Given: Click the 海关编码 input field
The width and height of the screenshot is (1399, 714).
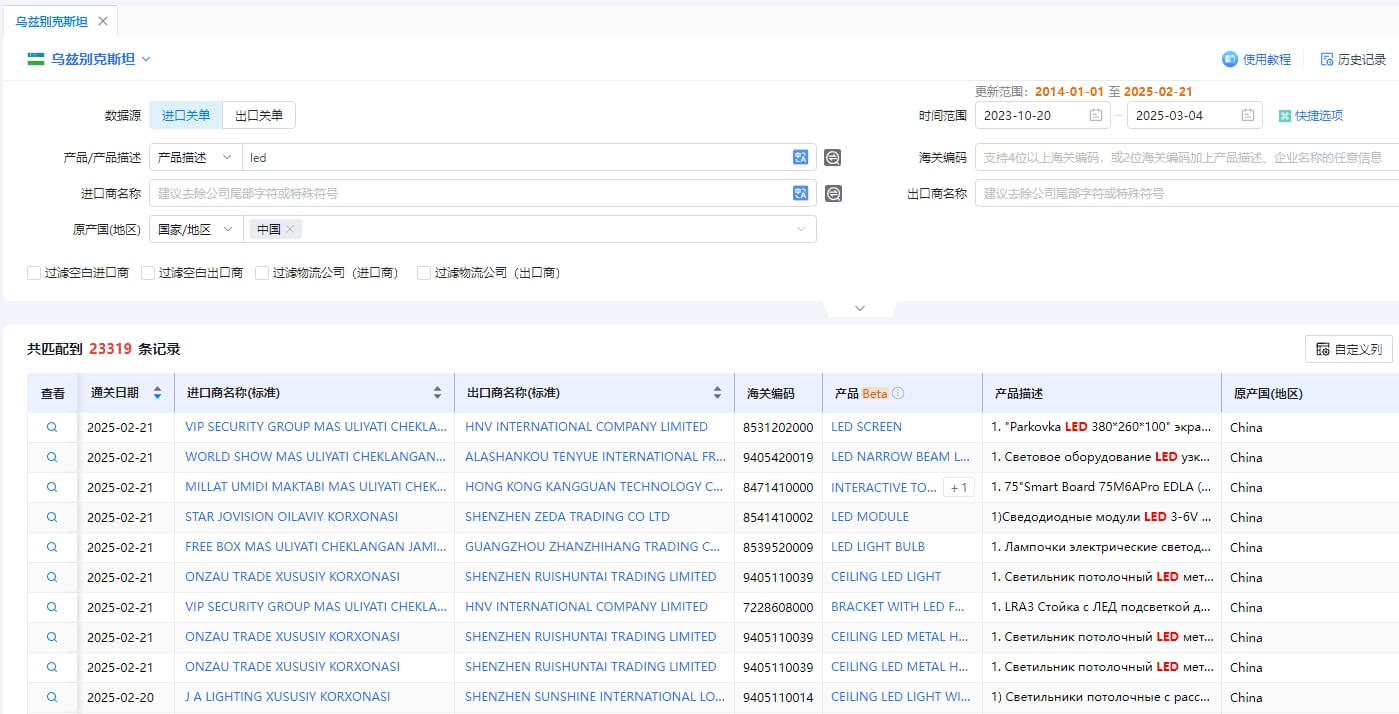Looking at the screenshot, I should [1185, 157].
